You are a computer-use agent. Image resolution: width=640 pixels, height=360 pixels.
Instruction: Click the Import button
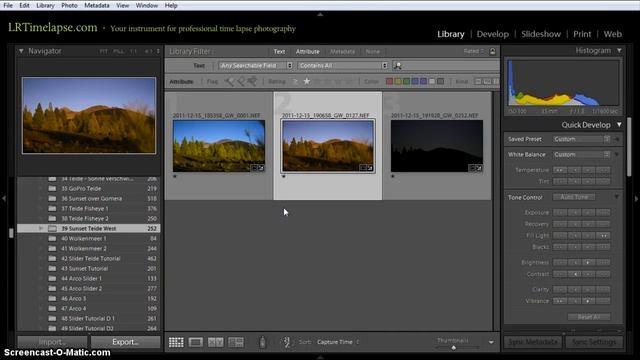(52, 342)
